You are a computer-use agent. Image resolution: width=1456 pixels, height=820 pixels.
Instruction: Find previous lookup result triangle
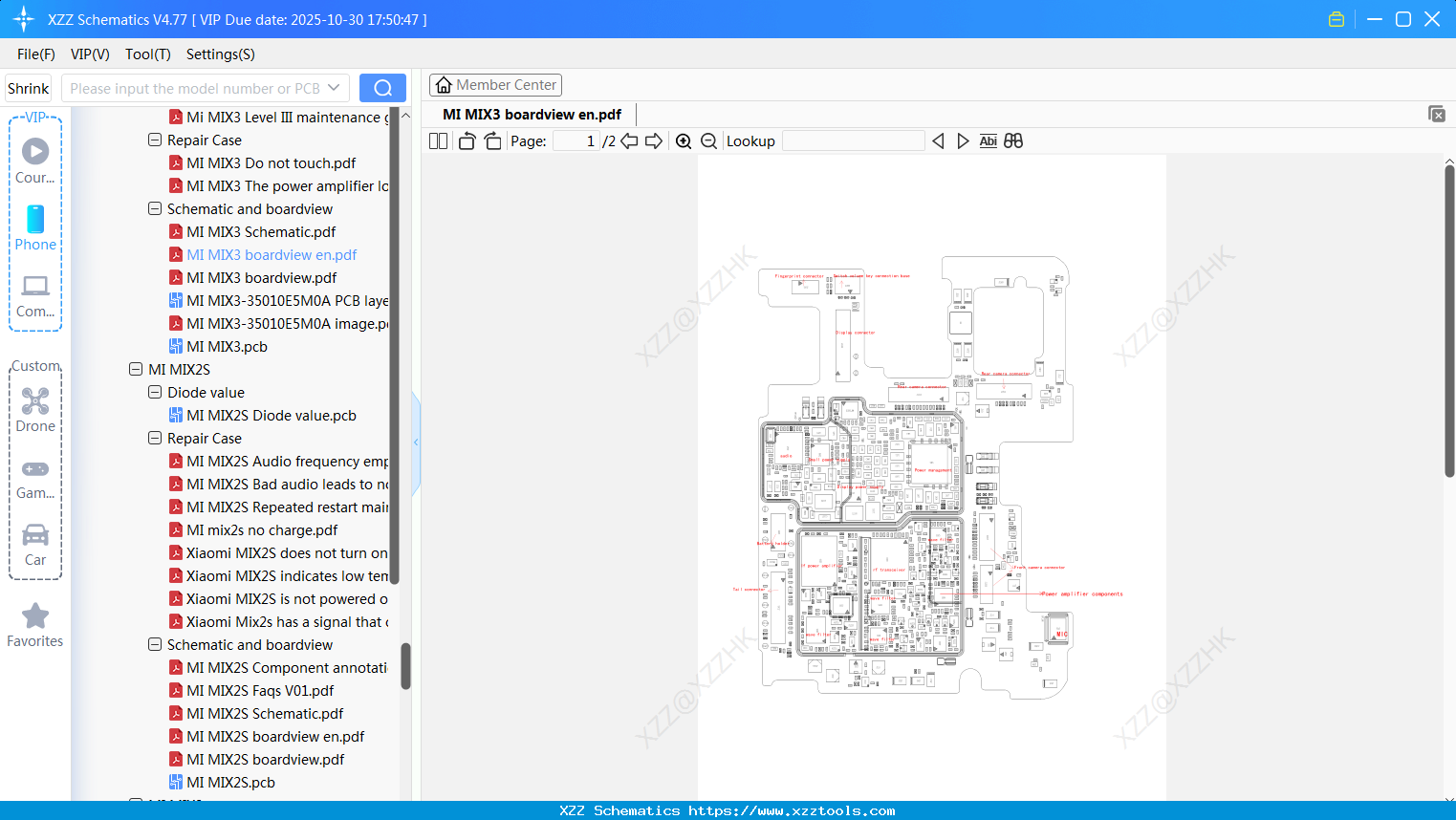tap(938, 141)
